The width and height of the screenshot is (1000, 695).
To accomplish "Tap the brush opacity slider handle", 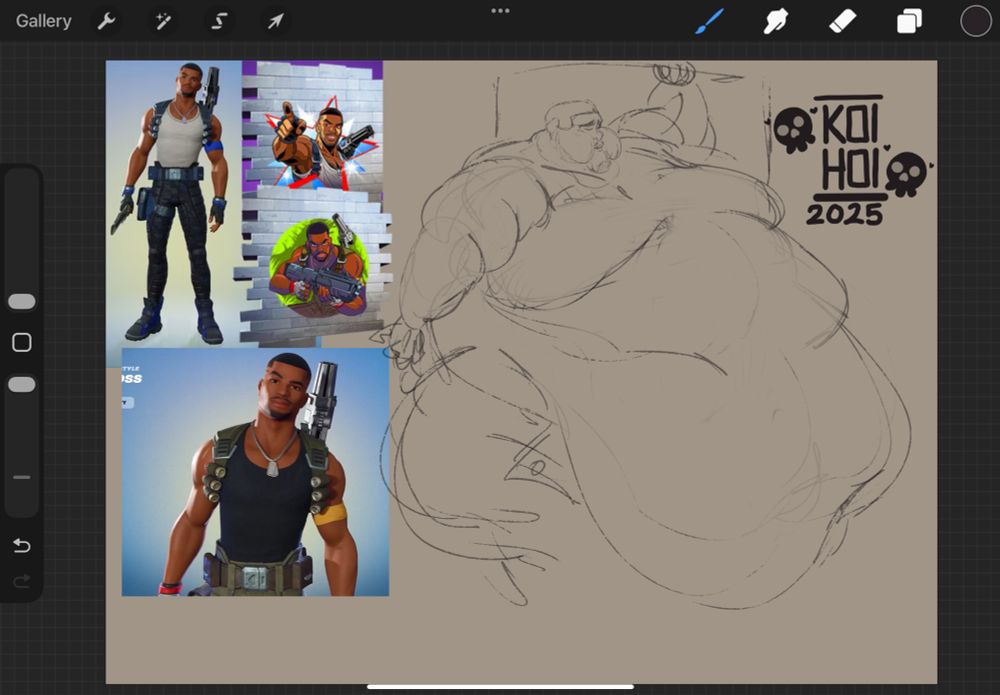I will tap(22, 384).
